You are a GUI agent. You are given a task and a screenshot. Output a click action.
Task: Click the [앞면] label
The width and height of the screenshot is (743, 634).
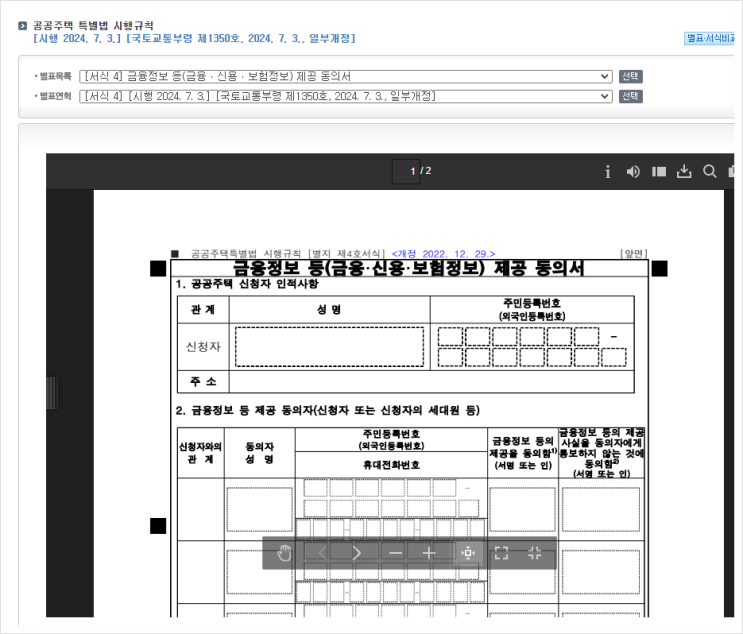pos(634,254)
